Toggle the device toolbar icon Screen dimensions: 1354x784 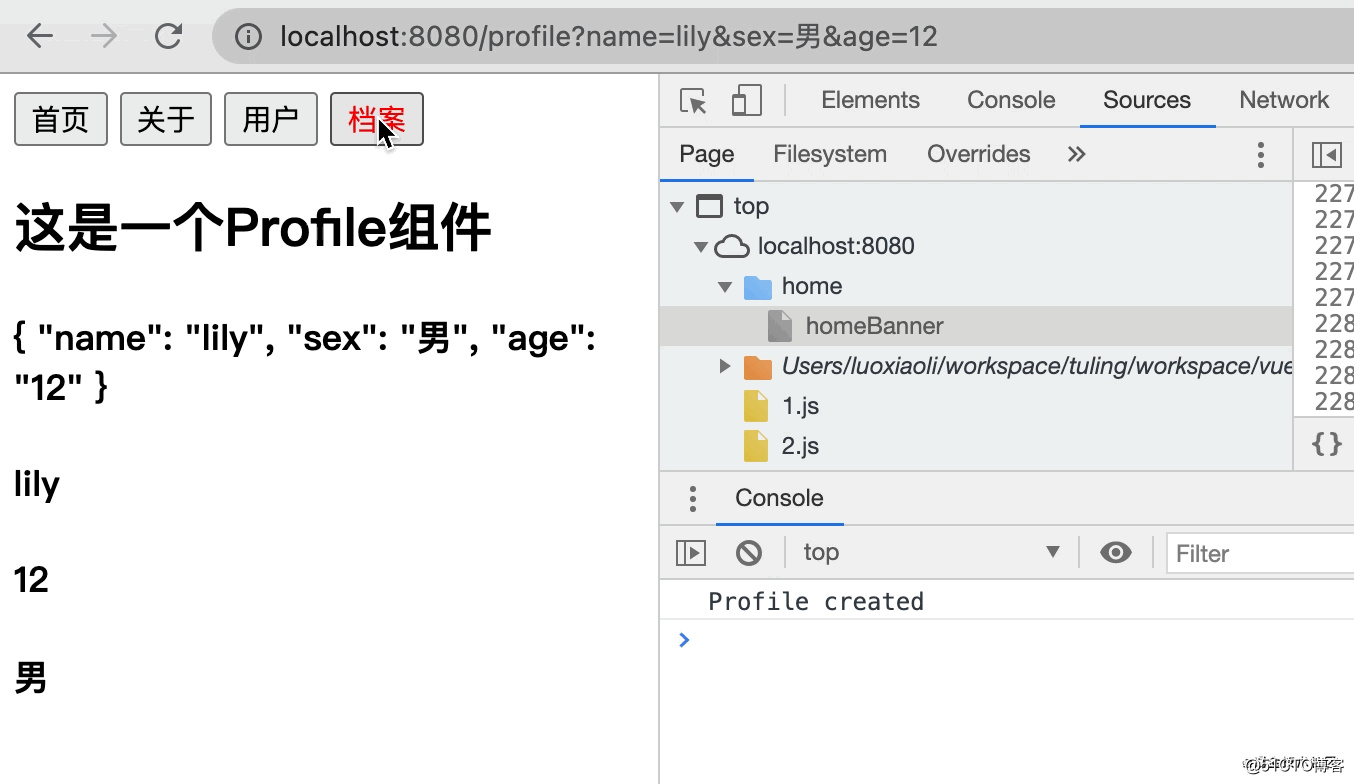[x=746, y=100]
